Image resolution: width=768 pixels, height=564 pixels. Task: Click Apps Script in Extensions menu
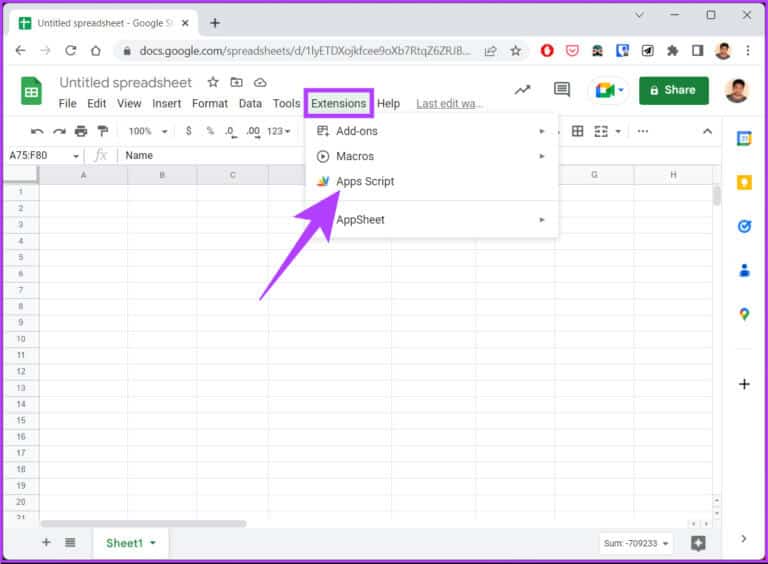pos(365,182)
